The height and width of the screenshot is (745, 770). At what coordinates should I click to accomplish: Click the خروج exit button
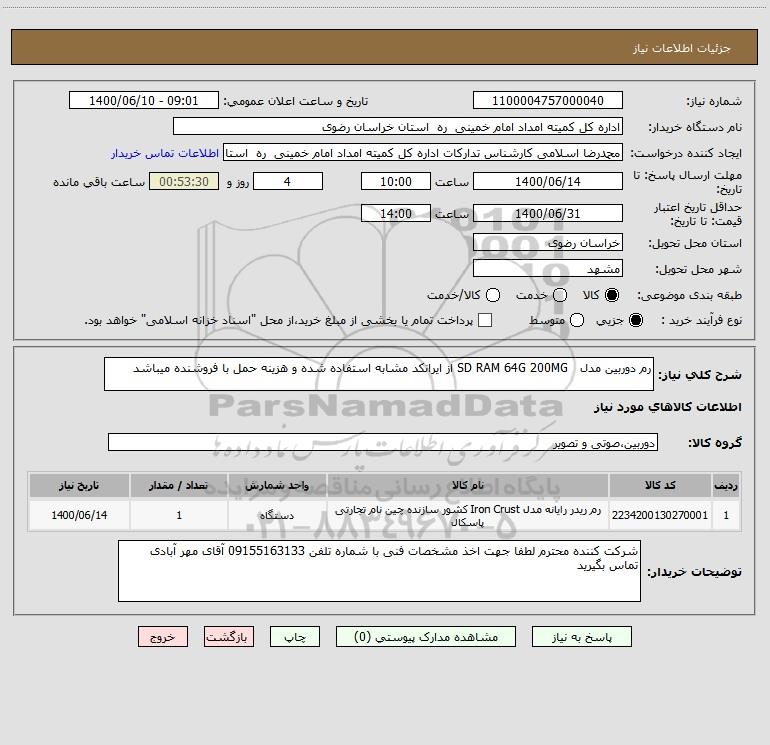coord(163,637)
